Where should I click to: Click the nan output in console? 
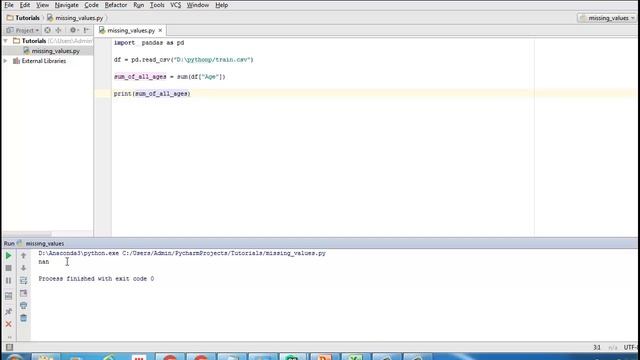pyautogui.click(x=44, y=262)
